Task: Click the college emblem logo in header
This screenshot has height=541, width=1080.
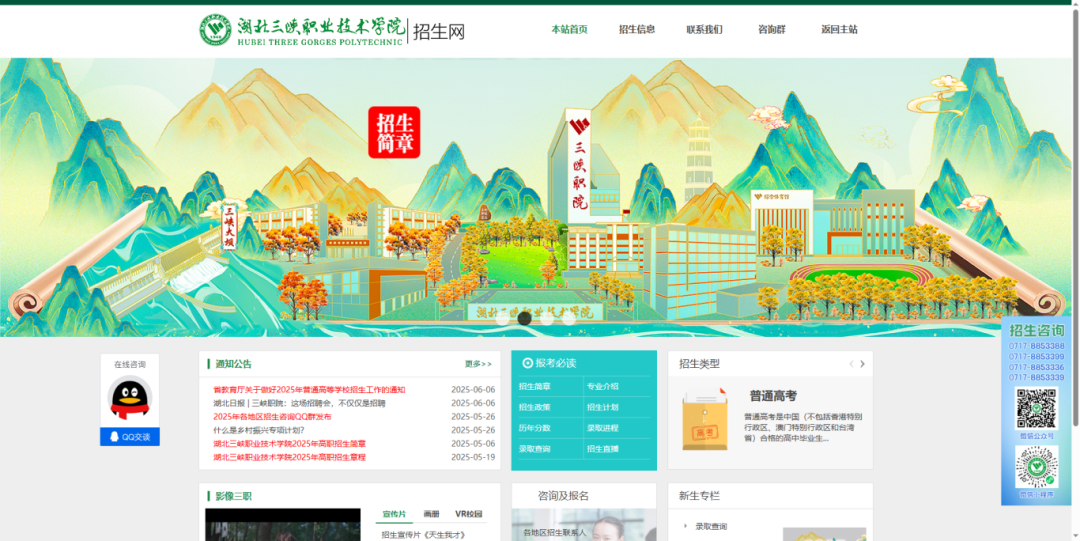Action: (x=215, y=30)
